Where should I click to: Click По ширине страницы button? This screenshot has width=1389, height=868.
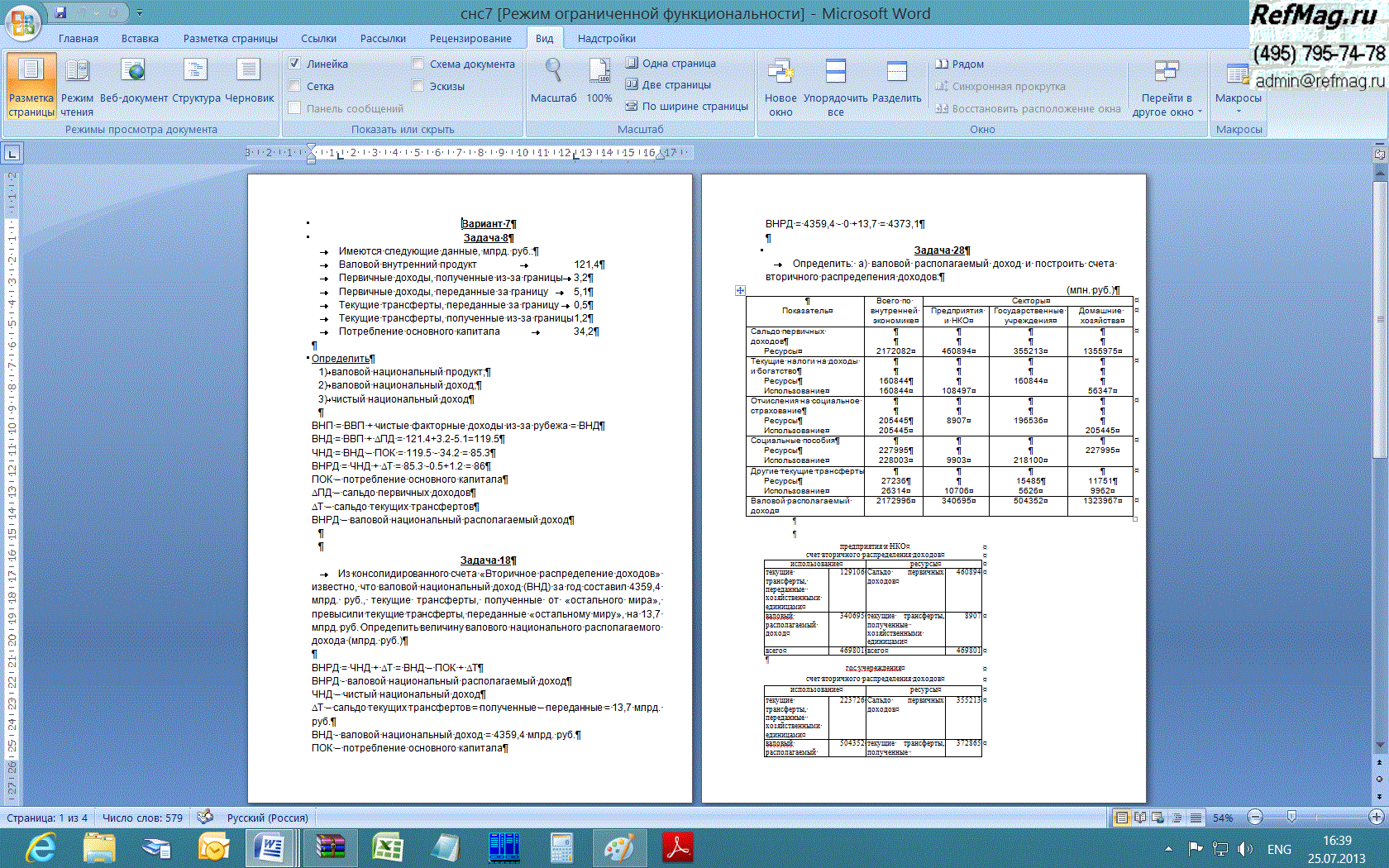(686, 106)
